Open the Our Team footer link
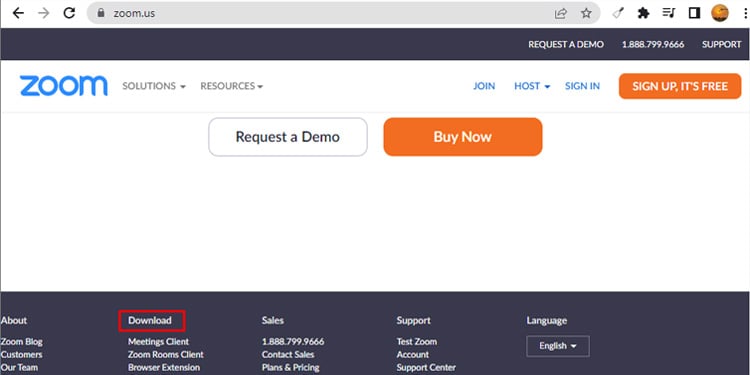 coord(19,367)
